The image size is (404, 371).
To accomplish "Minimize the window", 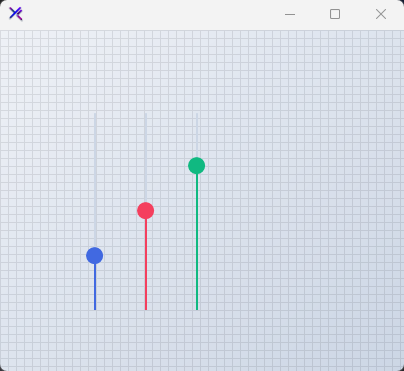I will click(x=290, y=14).
